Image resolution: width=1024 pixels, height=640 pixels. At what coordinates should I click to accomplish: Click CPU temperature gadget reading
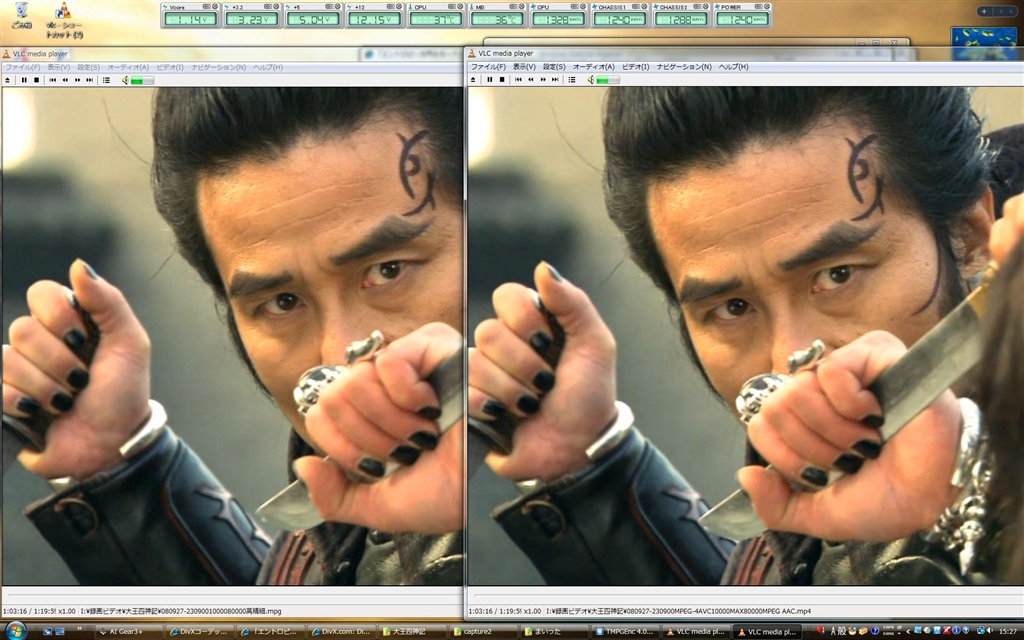point(436,20)
